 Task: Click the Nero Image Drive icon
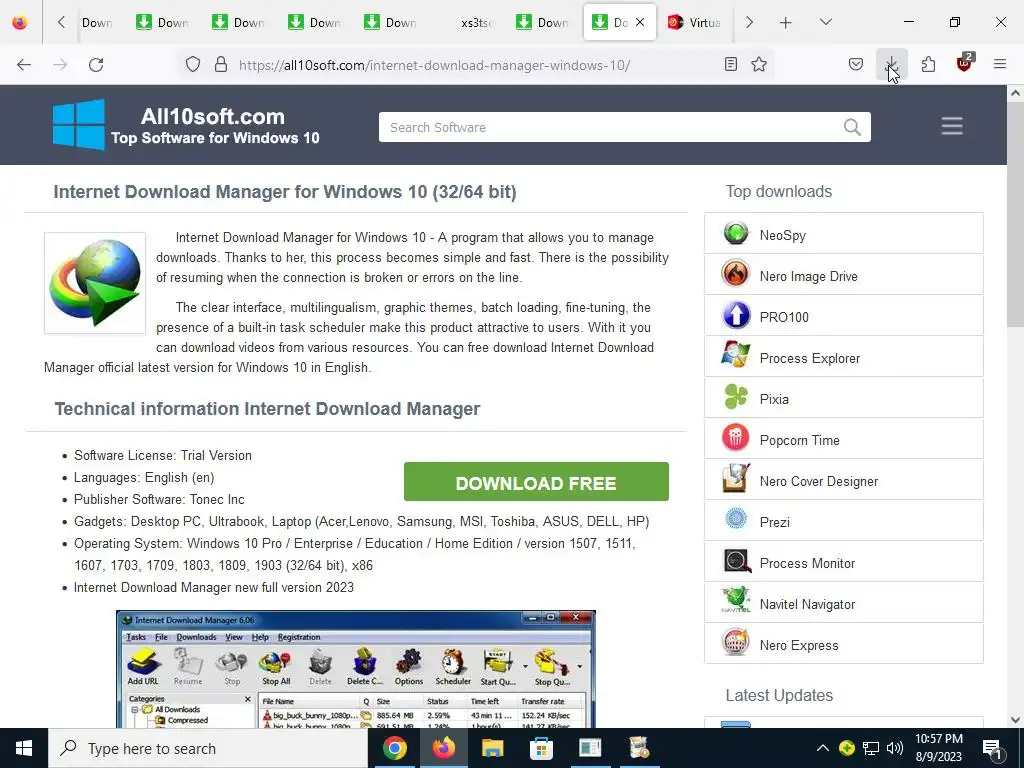coord(736,274)
